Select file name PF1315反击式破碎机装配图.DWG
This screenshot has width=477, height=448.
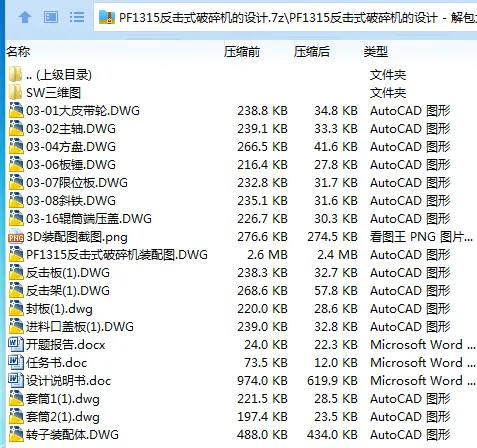(117, 255)
